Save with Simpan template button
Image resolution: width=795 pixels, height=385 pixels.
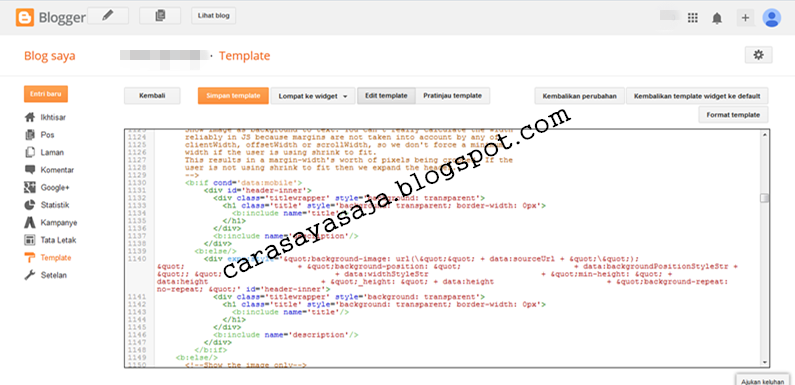tap(233, 95)
